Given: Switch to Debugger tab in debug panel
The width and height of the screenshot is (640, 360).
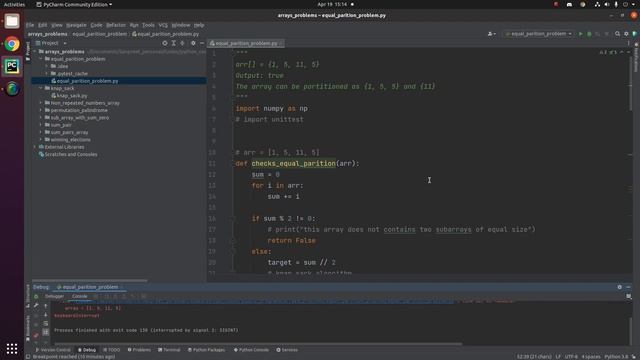Looking at the screenshot, I should point(54,296).
